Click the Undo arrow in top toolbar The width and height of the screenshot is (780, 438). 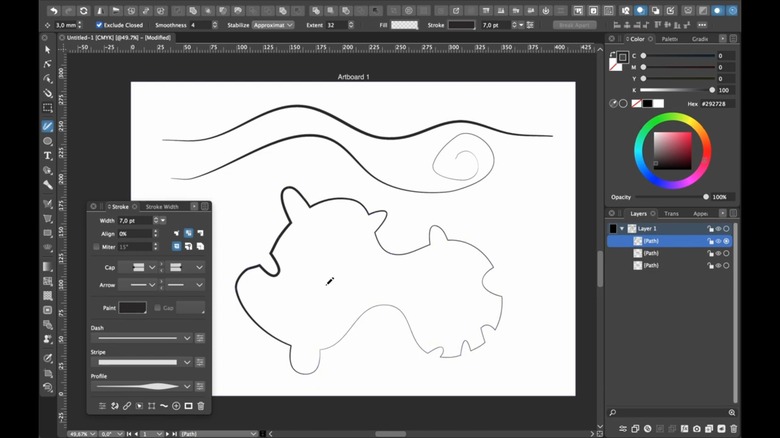(x=53, y=10)
